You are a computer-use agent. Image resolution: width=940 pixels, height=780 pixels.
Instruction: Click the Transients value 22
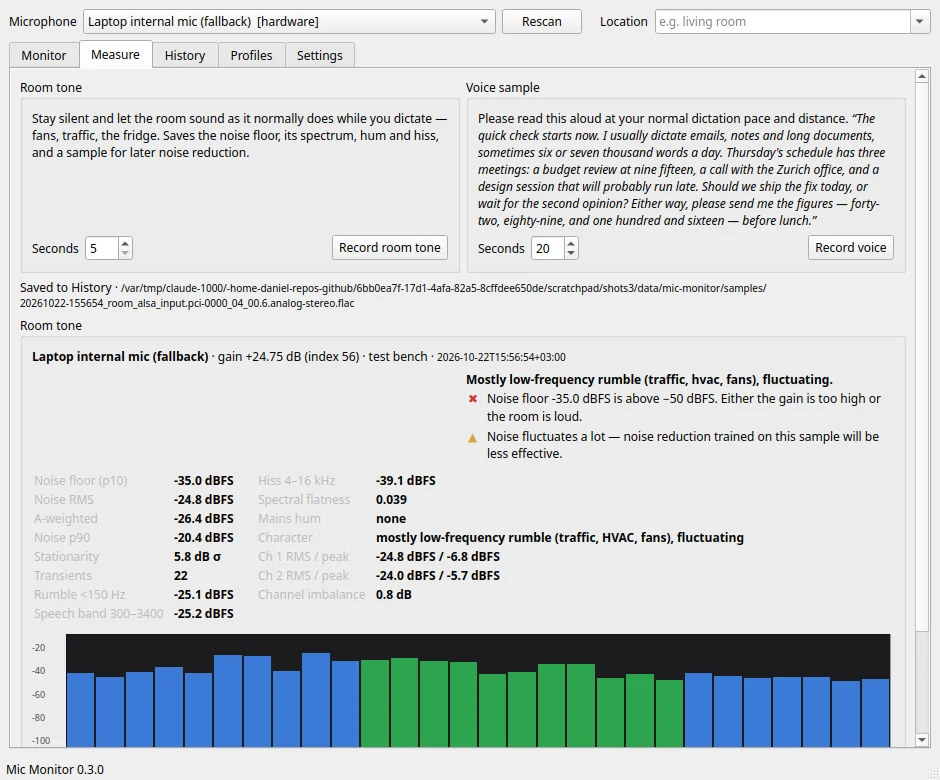click(180, 576)
